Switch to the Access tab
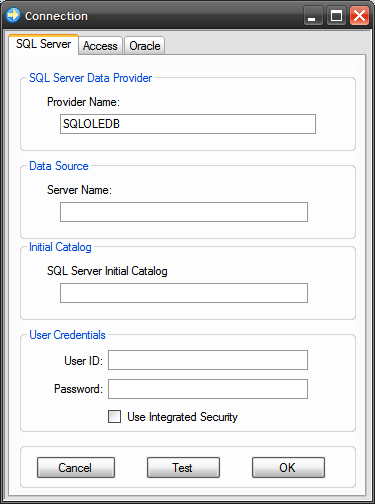375x504 pixels. [x=100, y=46]
